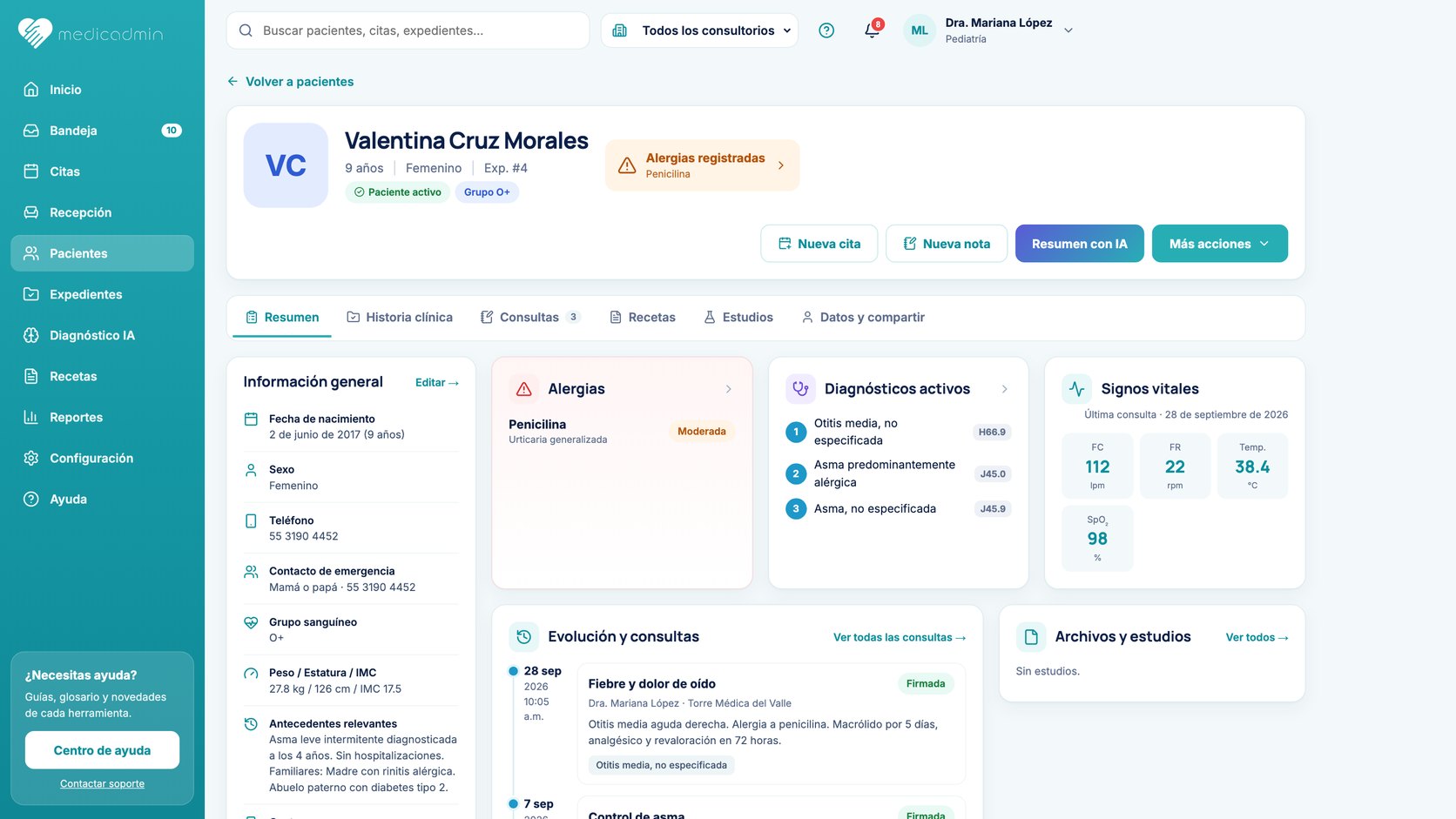Viewport: 1456px width, 819px height.
Task: Click the Antecedentes relevantes history icon
Action: (x=251, y=724)
